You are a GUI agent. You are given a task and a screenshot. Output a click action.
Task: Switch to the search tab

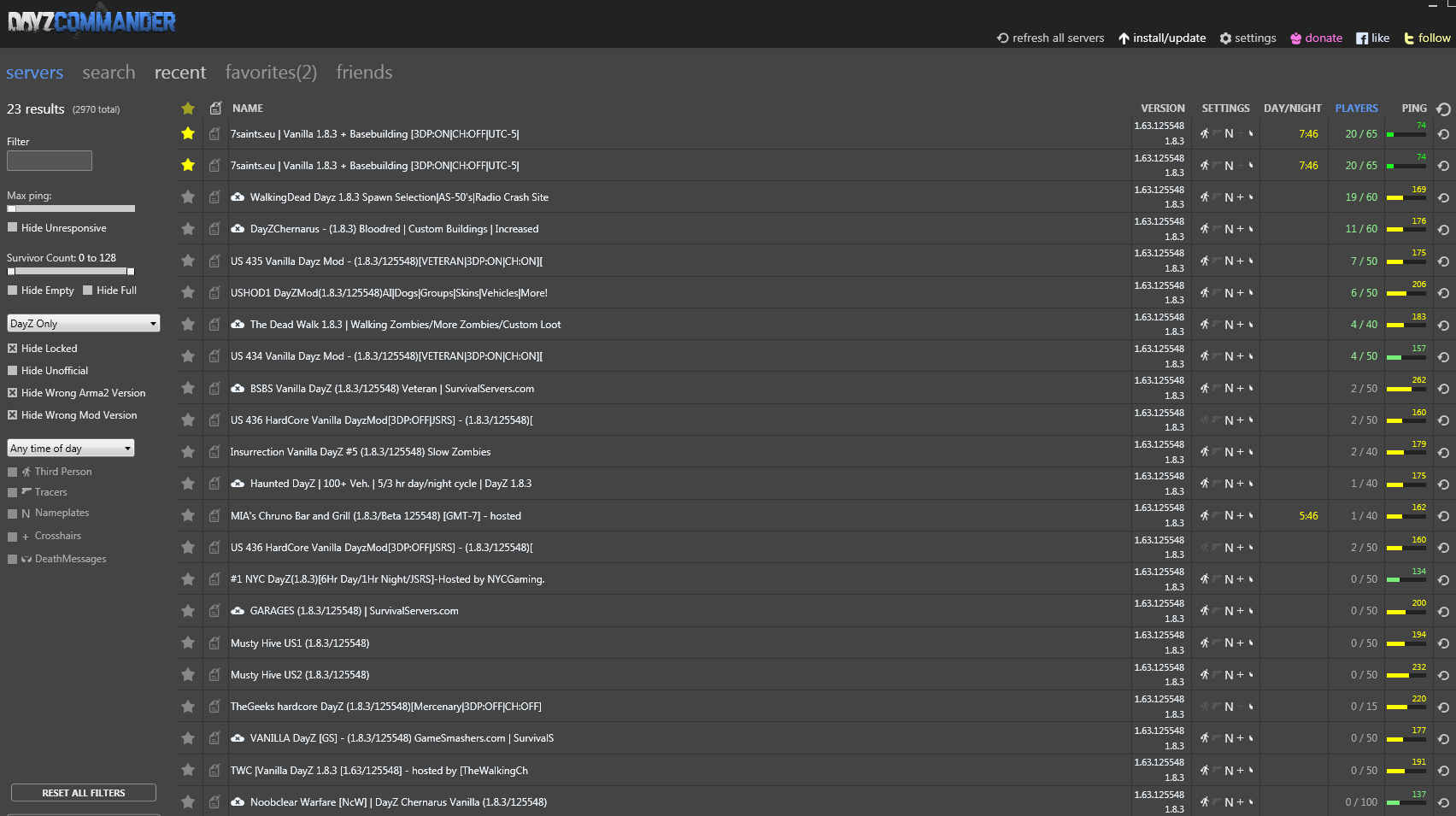click(x=109, y=73)
